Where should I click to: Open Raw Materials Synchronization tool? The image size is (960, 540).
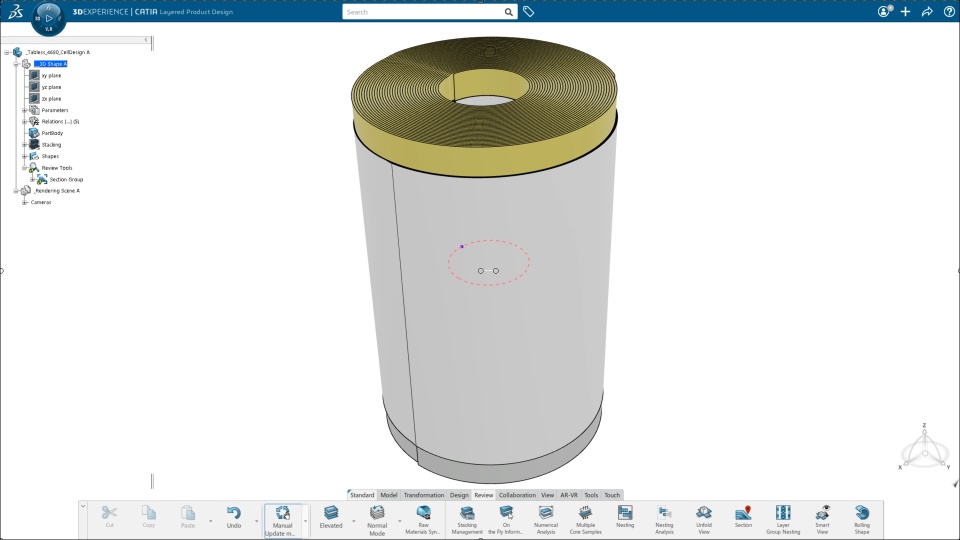tap(423, 520)
